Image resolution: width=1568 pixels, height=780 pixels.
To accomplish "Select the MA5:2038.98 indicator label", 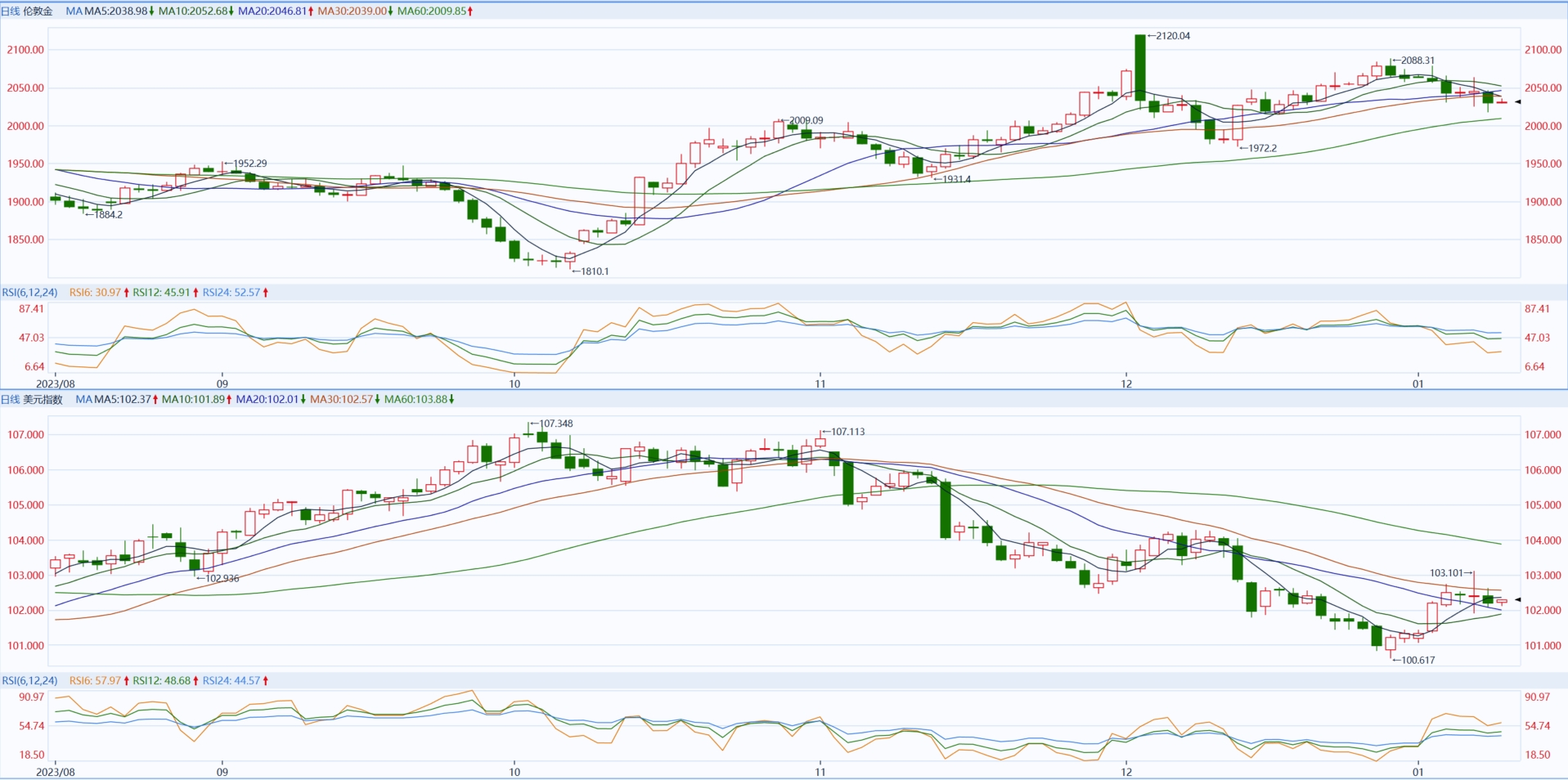I will [x=119, y=11].
